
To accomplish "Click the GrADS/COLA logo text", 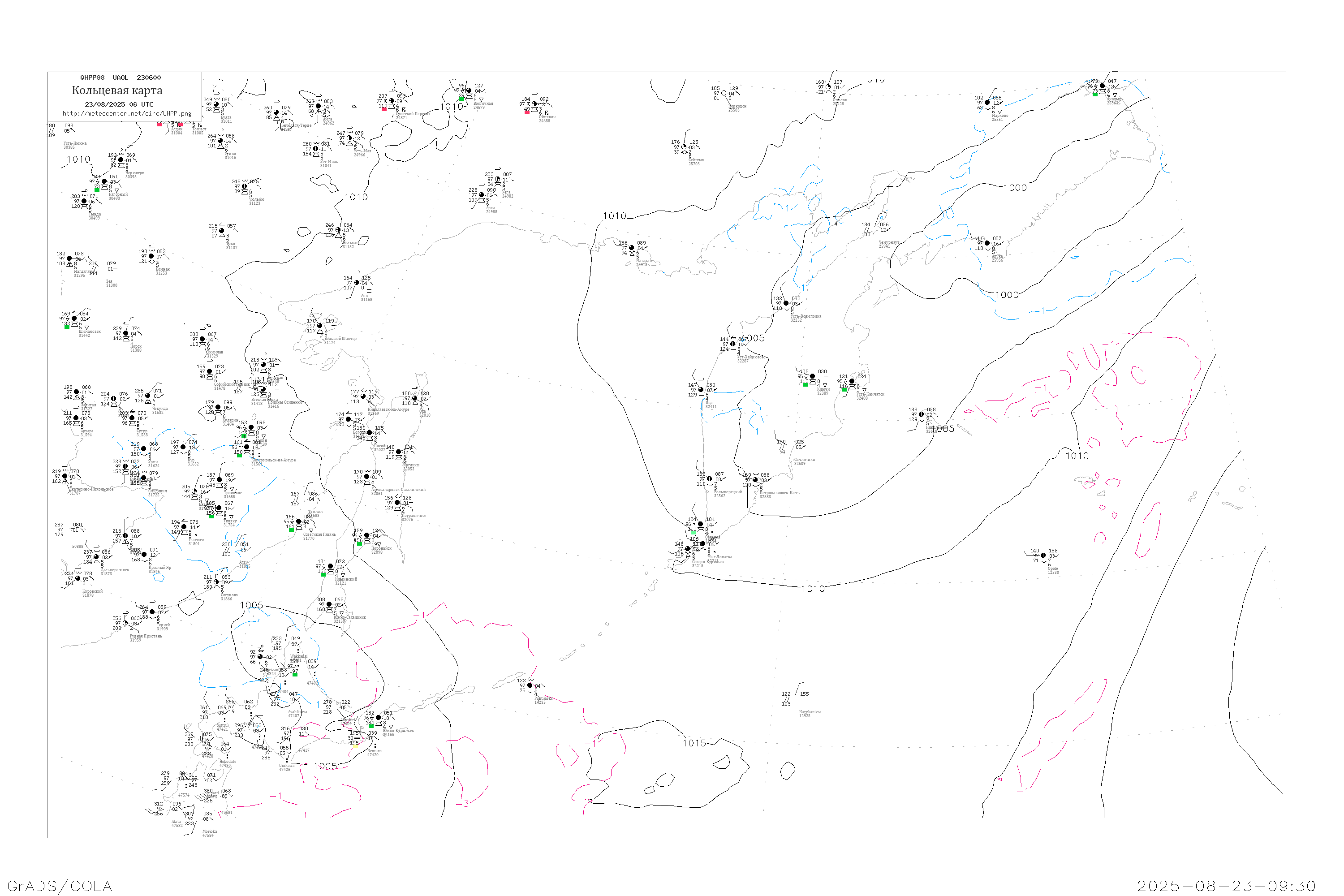I will pos(60,886).
